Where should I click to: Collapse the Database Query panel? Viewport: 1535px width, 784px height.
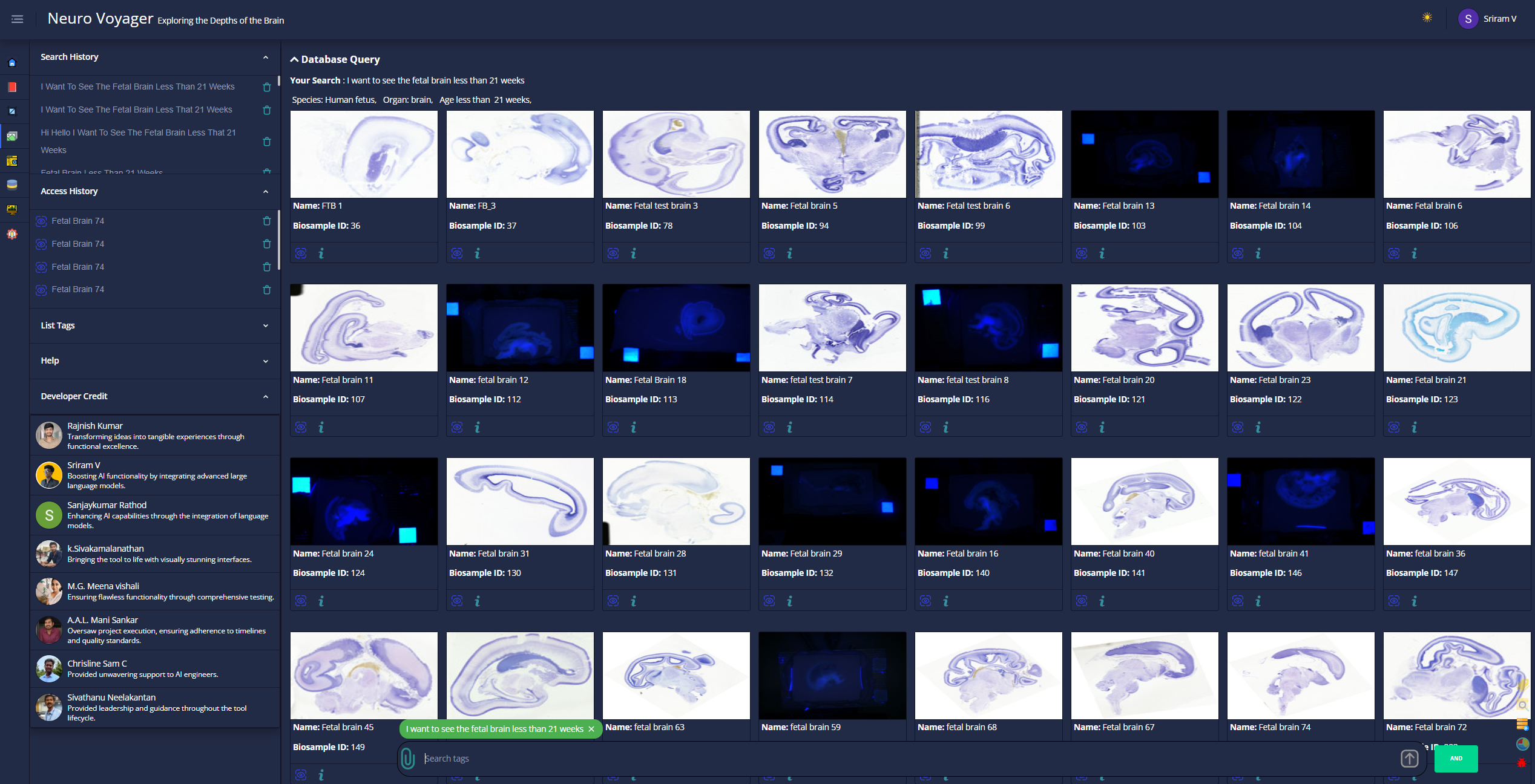click(x=294, y=59)
